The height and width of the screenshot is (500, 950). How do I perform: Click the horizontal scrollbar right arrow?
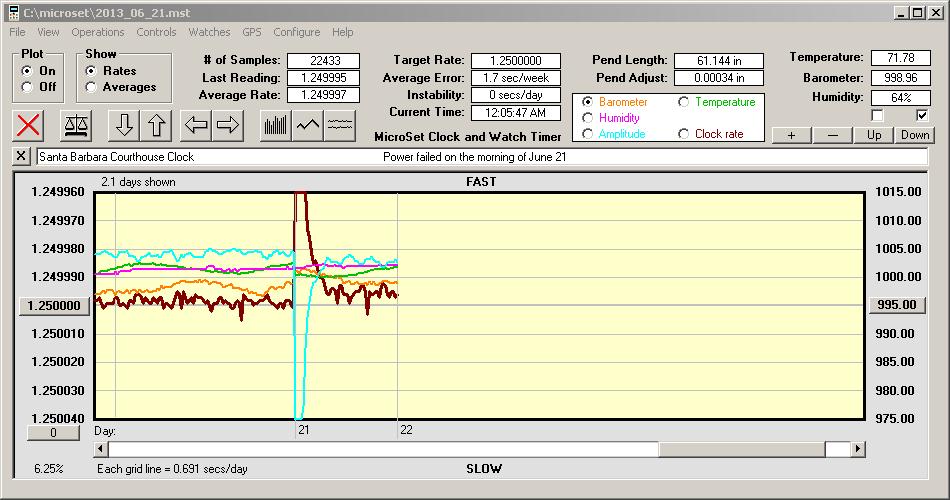pyautogui.click(x=857, y=449)
